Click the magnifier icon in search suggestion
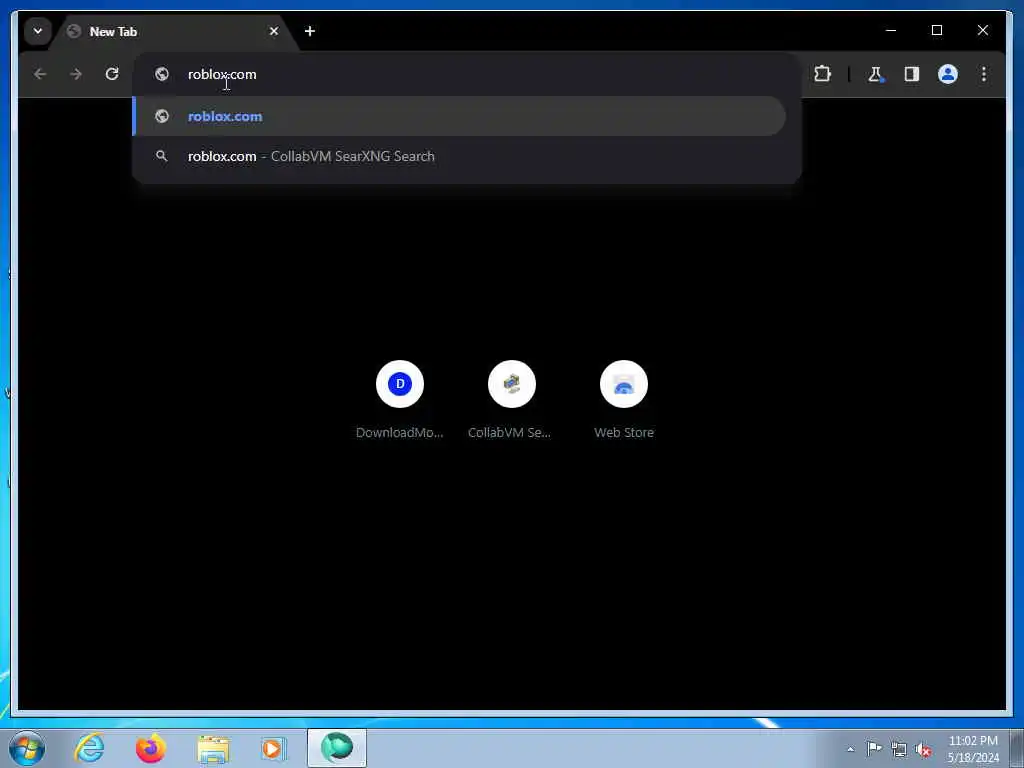 161,156
